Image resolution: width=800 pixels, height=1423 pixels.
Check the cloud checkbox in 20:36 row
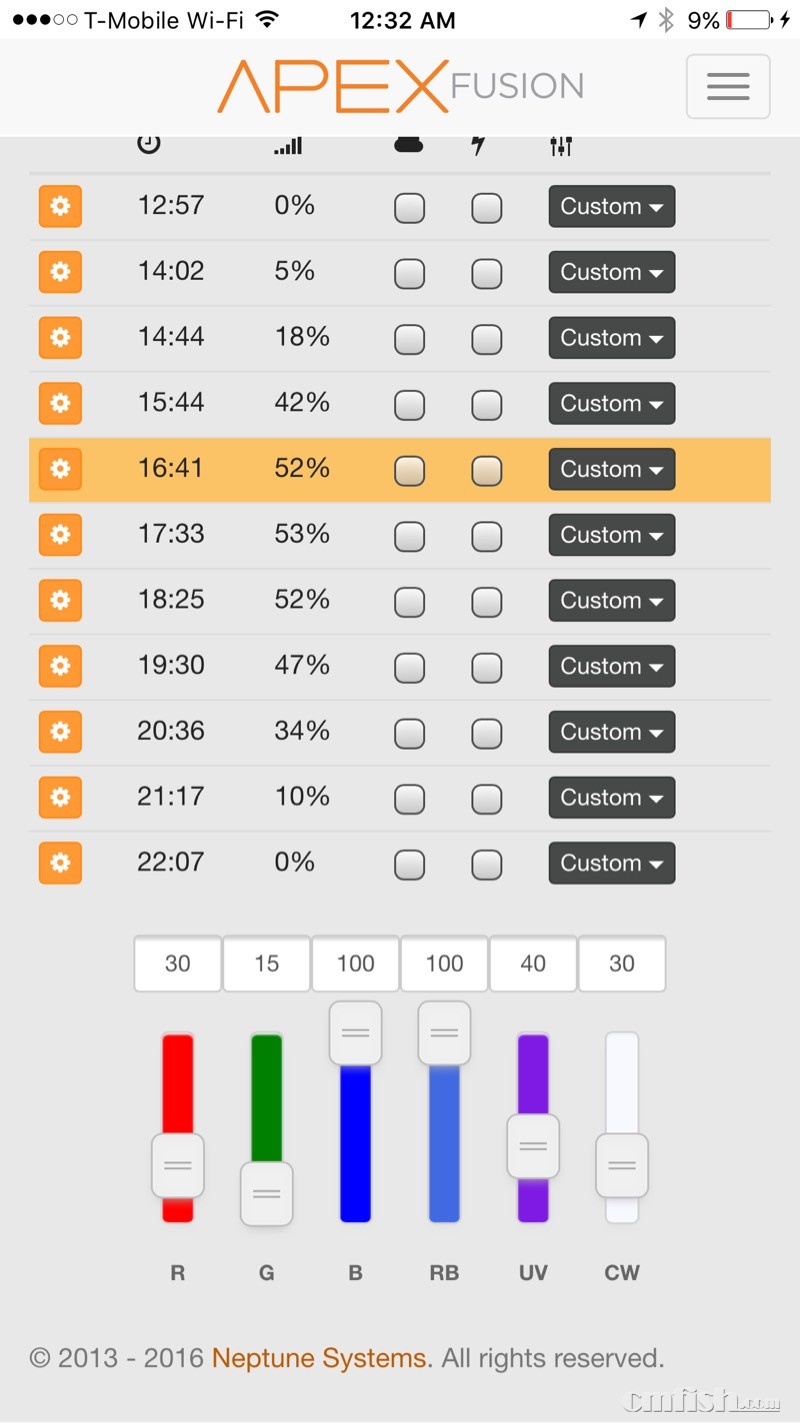tap(409, 733)
